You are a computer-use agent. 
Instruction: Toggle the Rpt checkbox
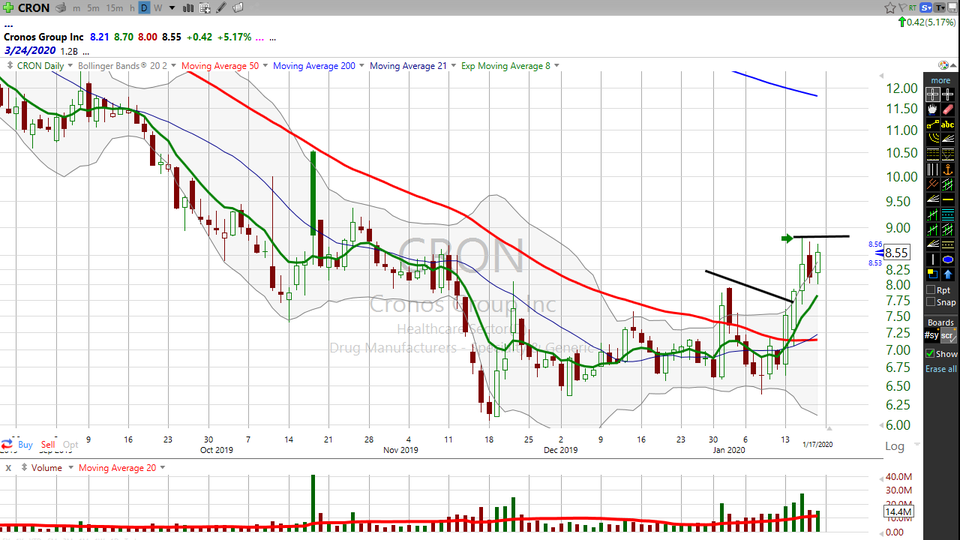click(931, 290)
